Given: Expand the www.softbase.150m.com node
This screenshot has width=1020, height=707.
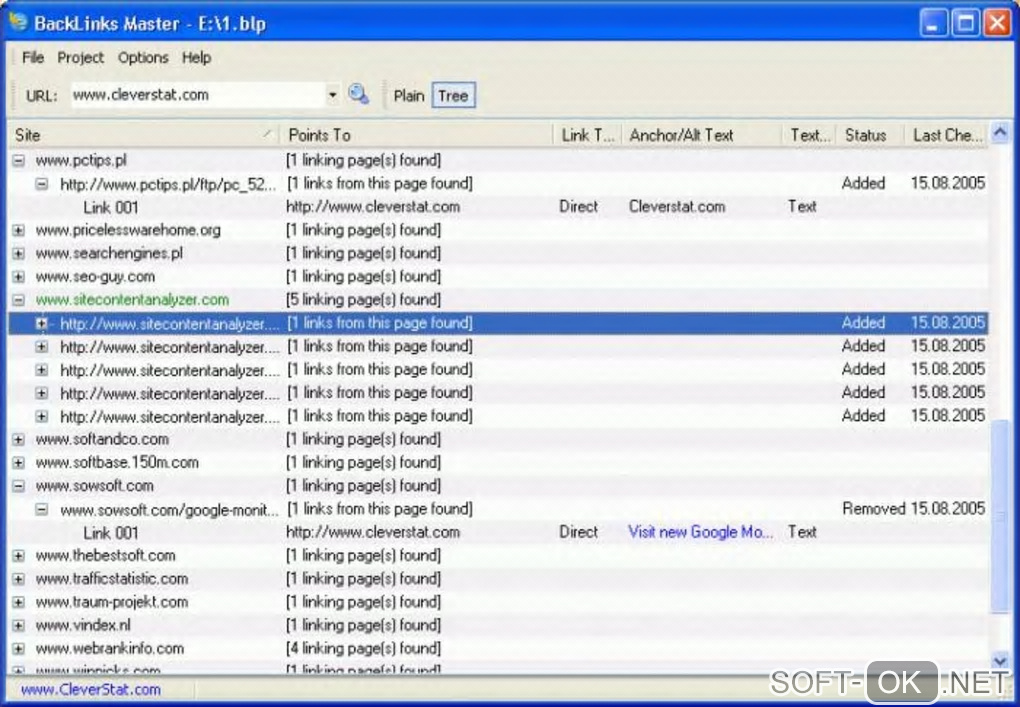Looking at the screenshot, I should coord(18,463).
